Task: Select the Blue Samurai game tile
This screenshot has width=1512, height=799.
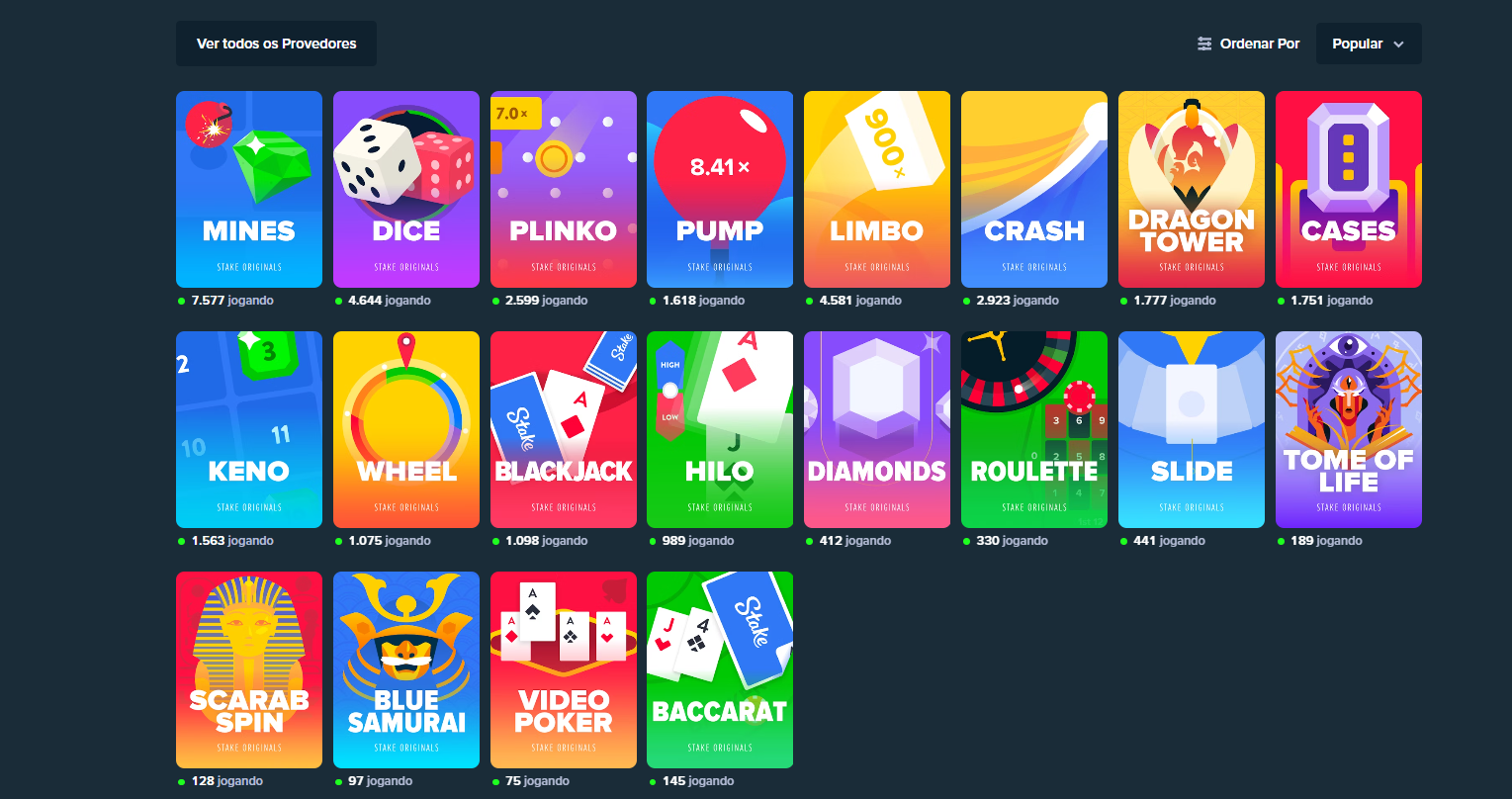Action: pos(406,669)
